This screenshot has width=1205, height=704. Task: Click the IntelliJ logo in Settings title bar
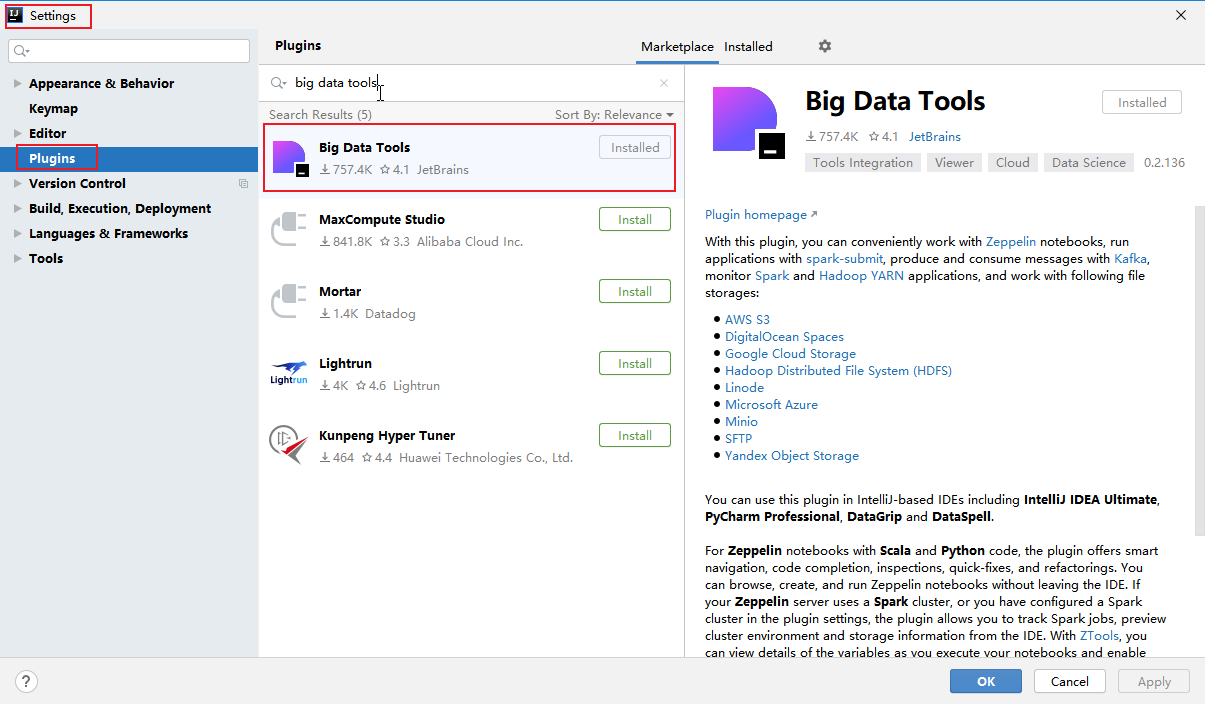pos(15,15)
